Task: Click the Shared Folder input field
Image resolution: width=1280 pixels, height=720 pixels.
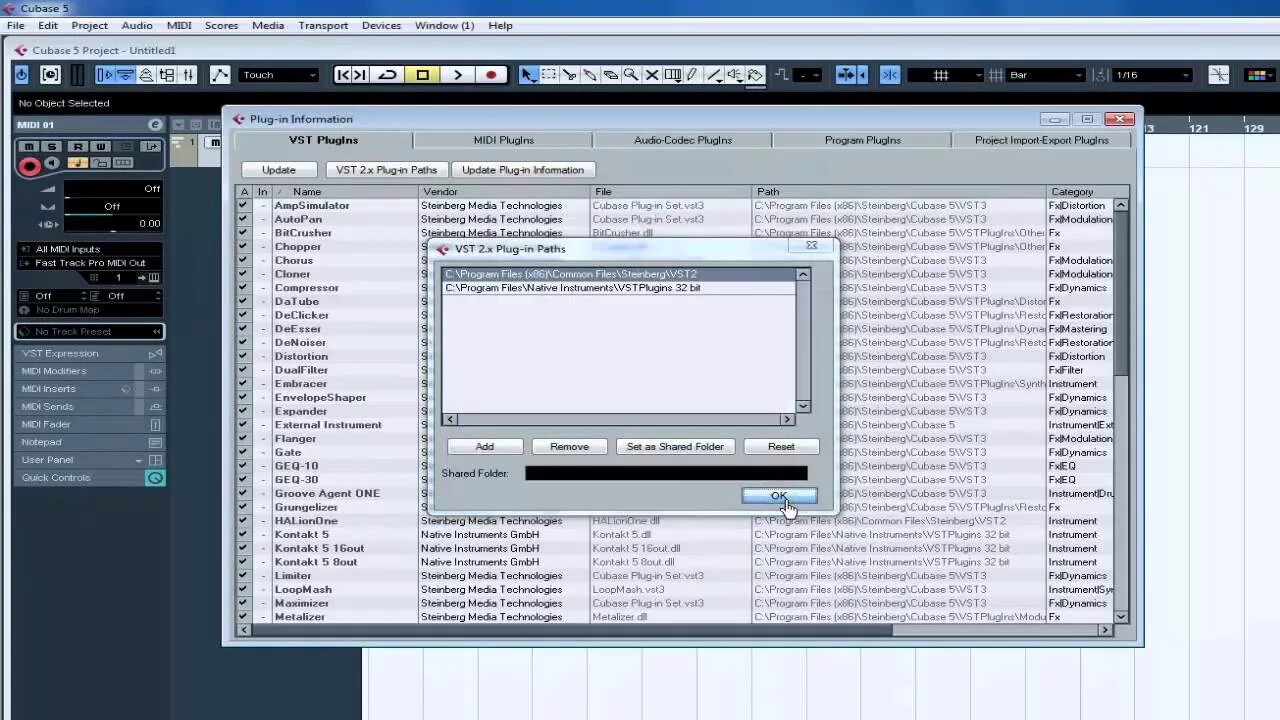Action: 666,473
